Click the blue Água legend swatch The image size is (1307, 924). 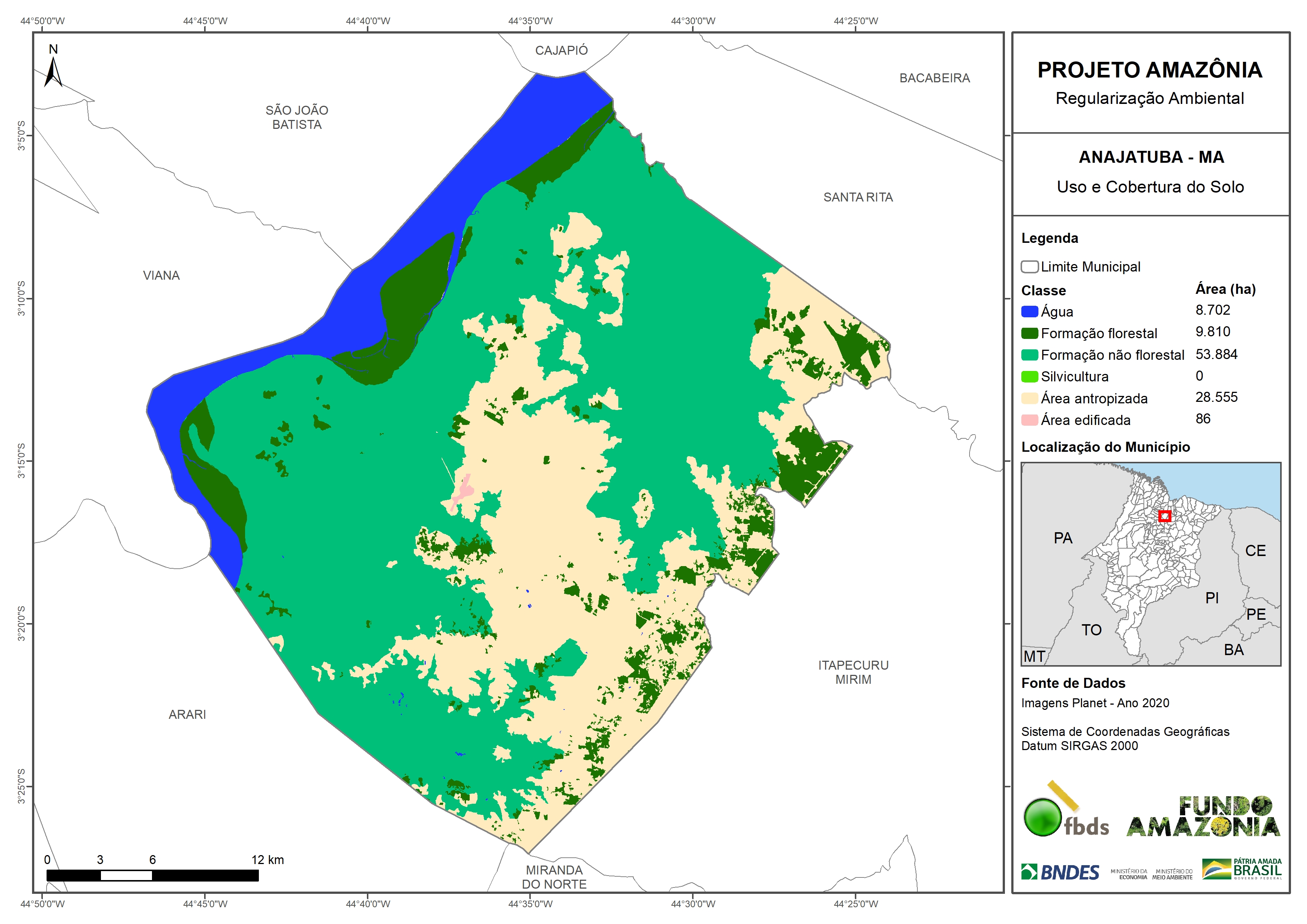[x=1029, y=311]
